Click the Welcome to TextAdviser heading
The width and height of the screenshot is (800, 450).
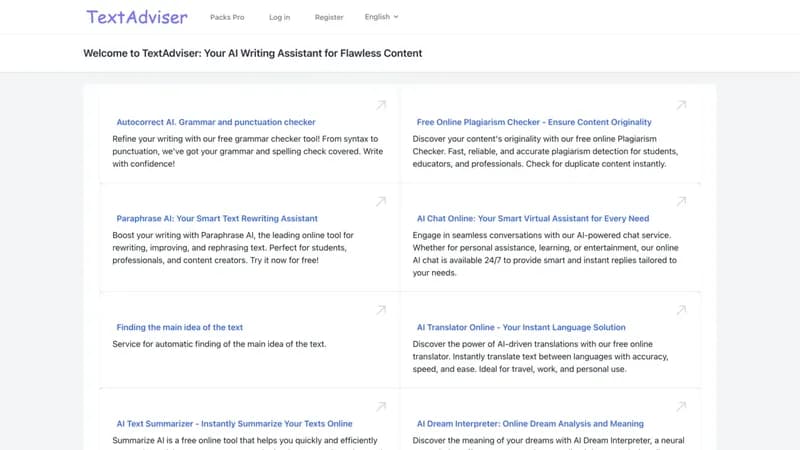coord(253,53)
